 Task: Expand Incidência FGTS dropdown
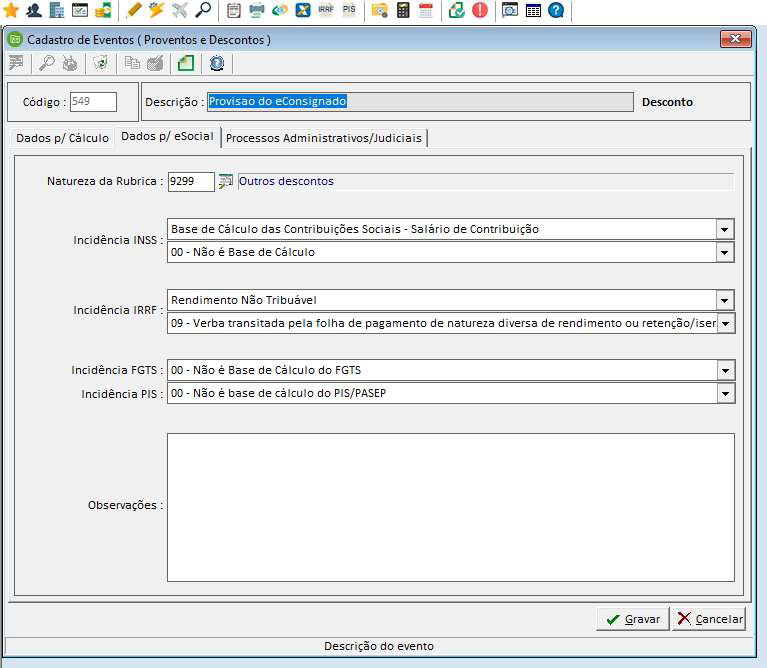point(726,371)
